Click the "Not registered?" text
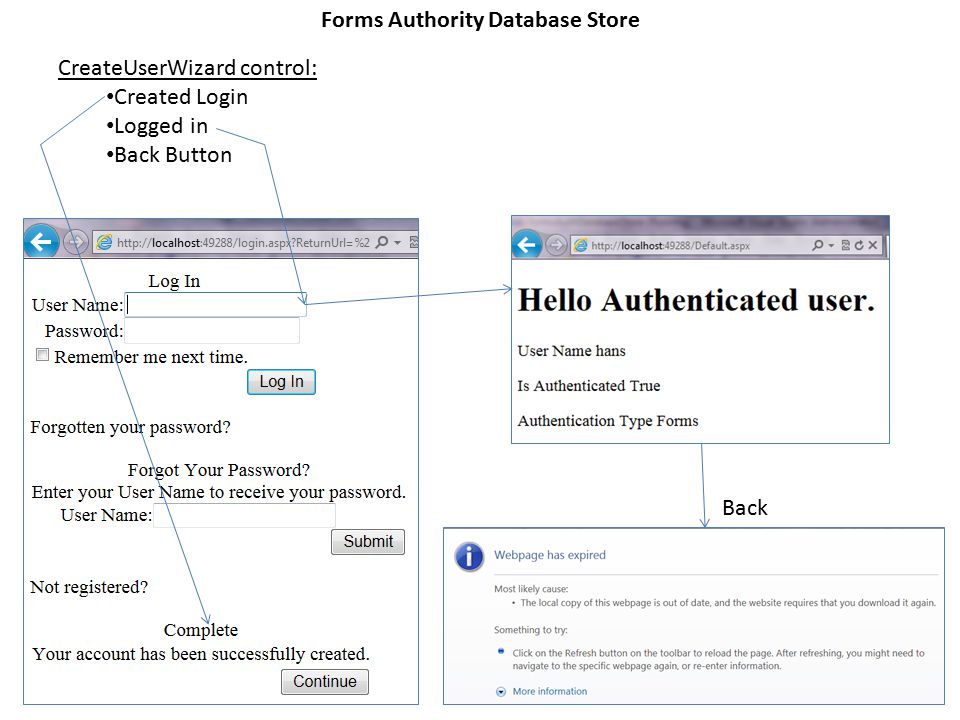This screenshot has width=960, height=720. (x=89, y=587)
